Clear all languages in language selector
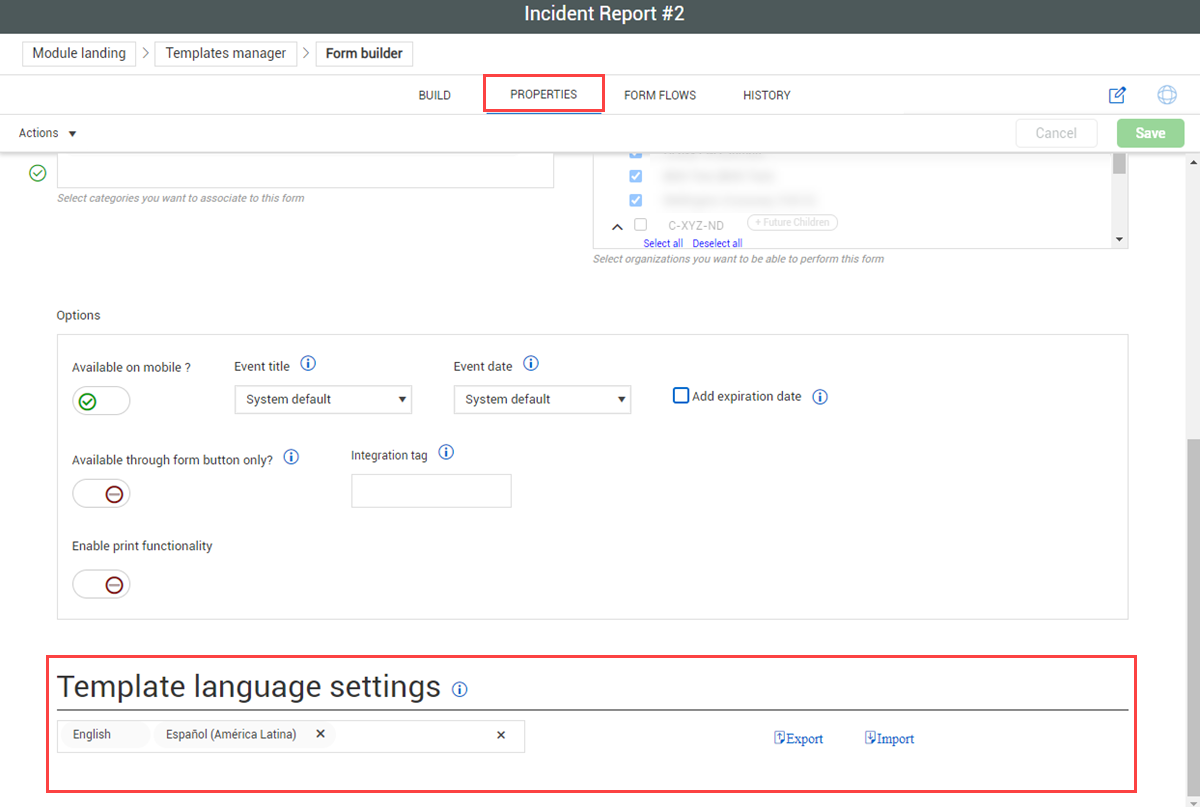Screen dimensions: 1200x807 coord(501,735)
